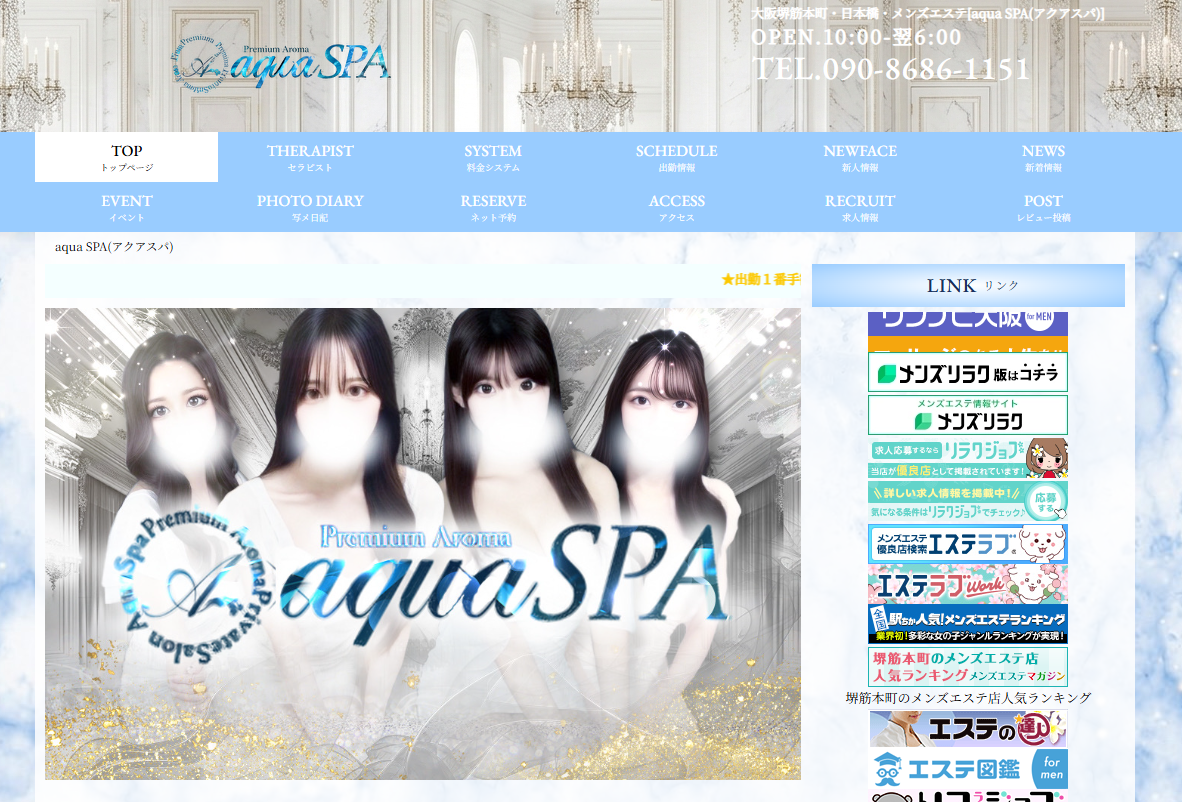The height and width of the screenshot is (802, 1182).
Task: Click the main aqua SPA hero image
Action: pos(423,543)
